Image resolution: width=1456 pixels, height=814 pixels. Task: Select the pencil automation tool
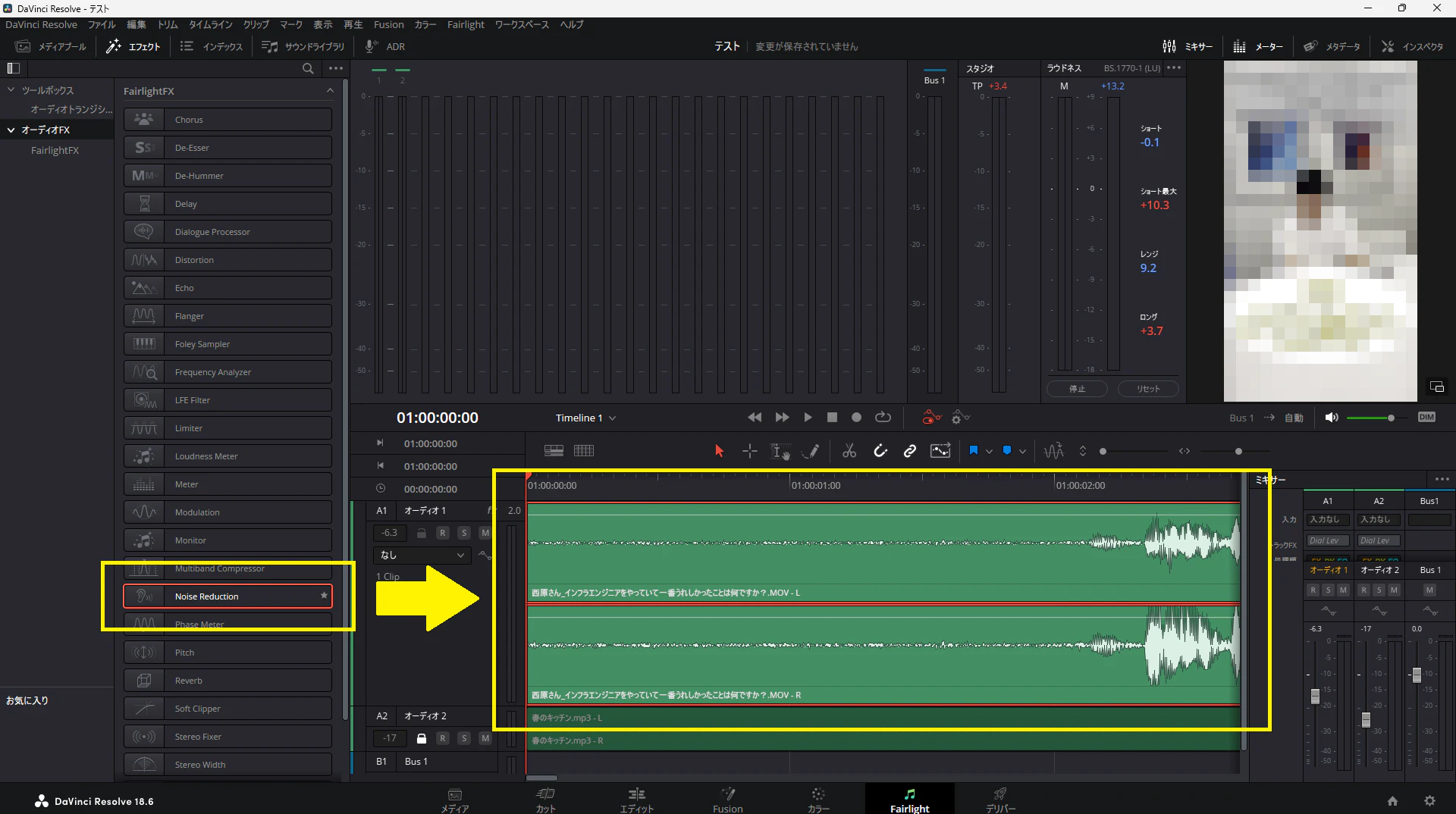[x=811, y=451]
